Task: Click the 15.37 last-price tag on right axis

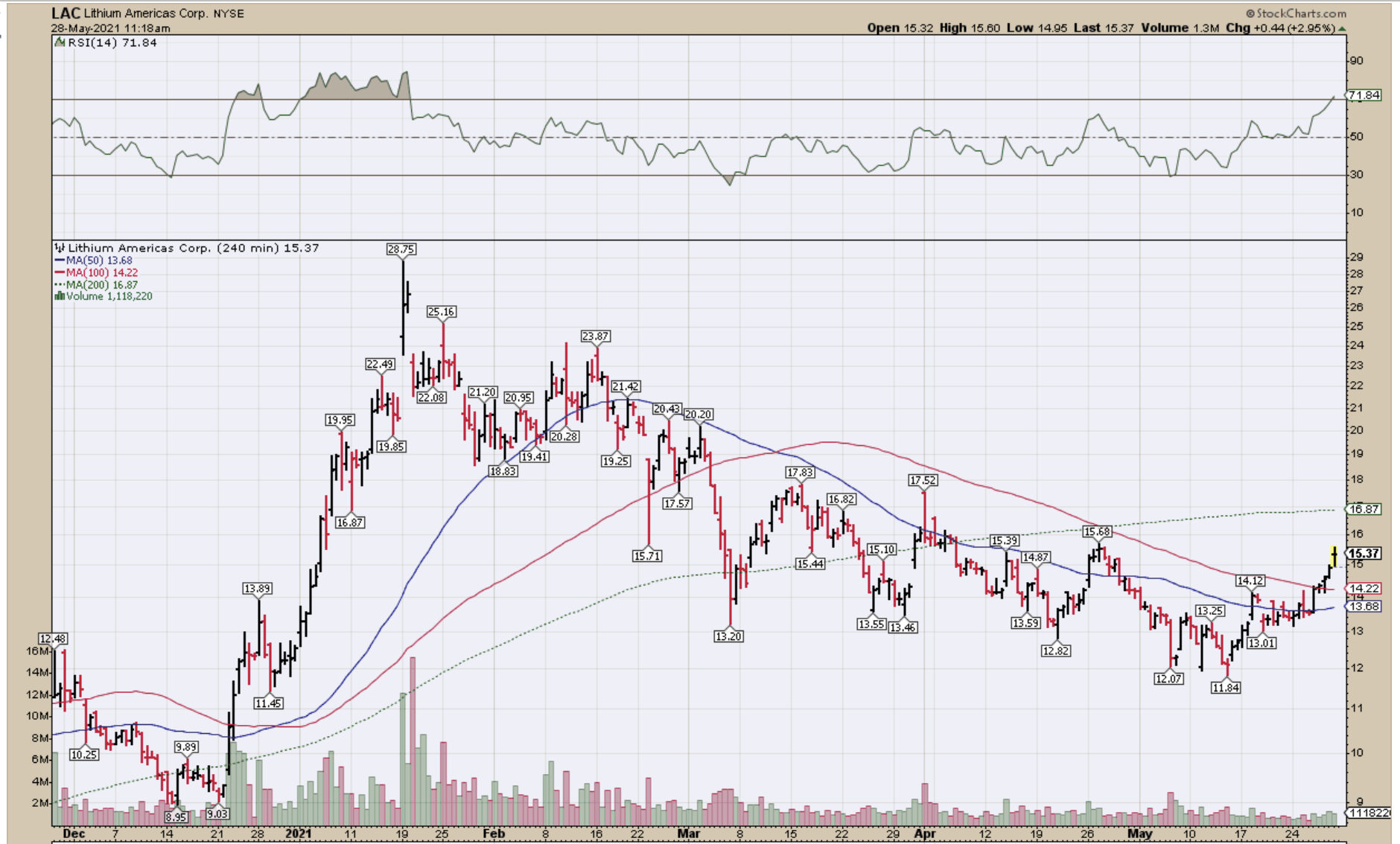Action: point(1364,553)
